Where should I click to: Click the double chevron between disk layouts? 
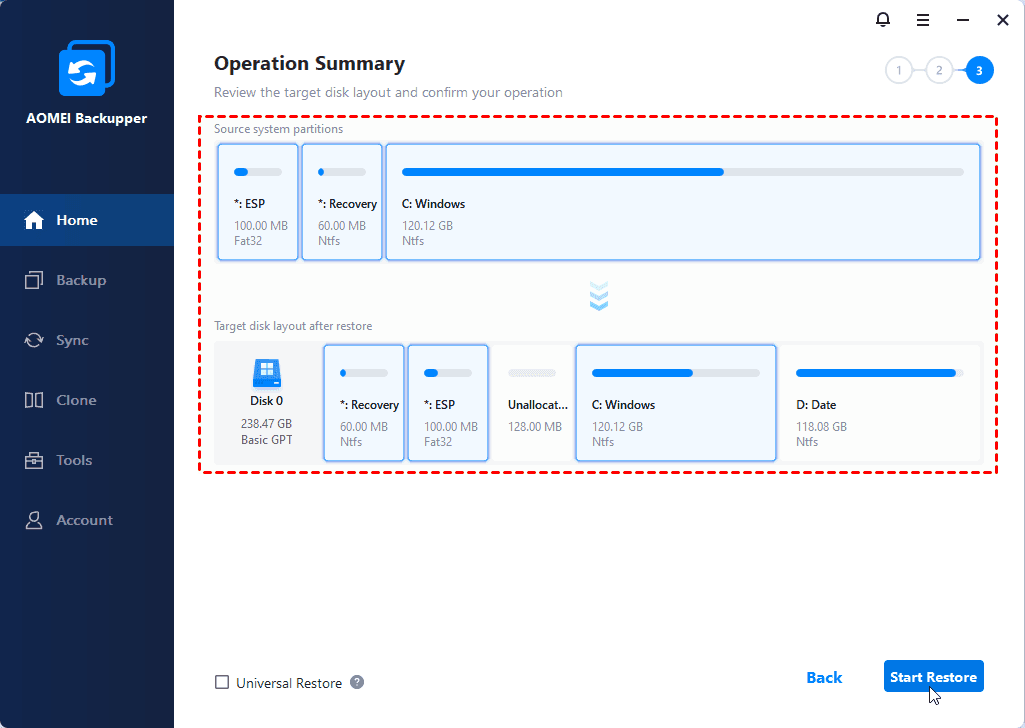tap(598, 296)
